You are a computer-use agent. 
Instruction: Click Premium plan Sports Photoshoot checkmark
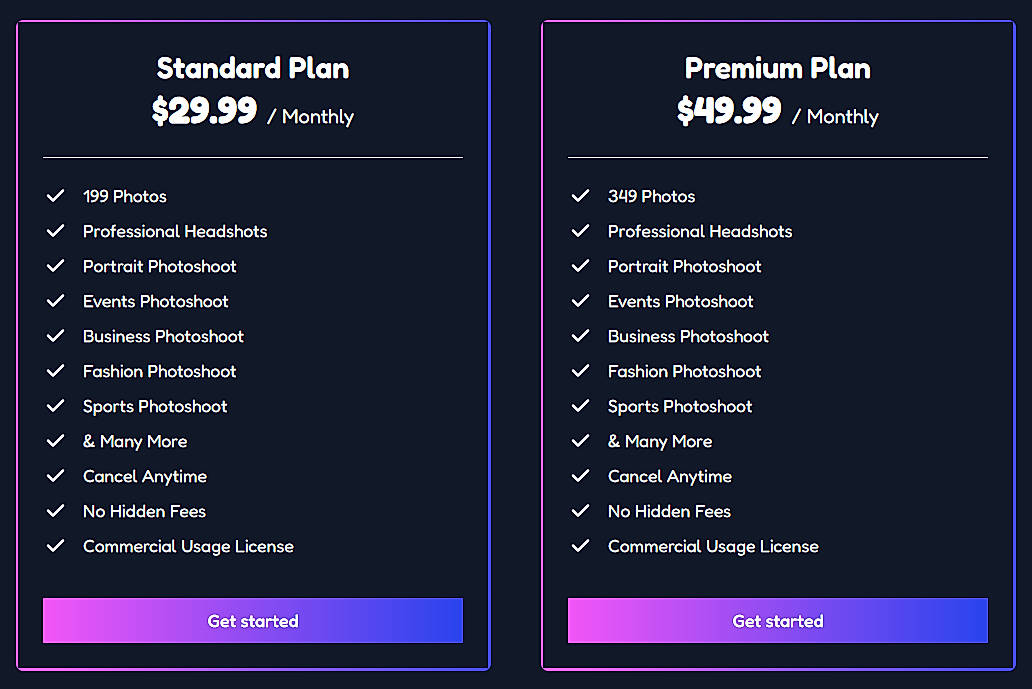tap(580, 406)
